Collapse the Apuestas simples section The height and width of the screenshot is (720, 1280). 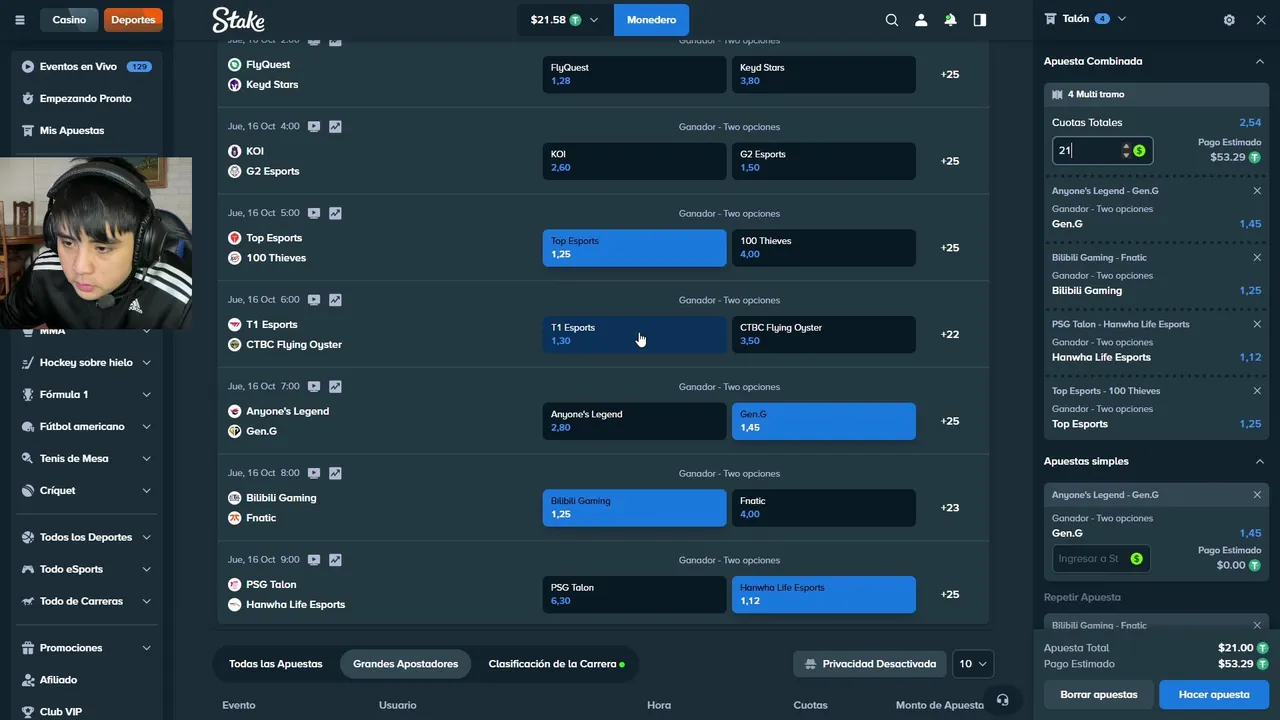[1259, 461]
